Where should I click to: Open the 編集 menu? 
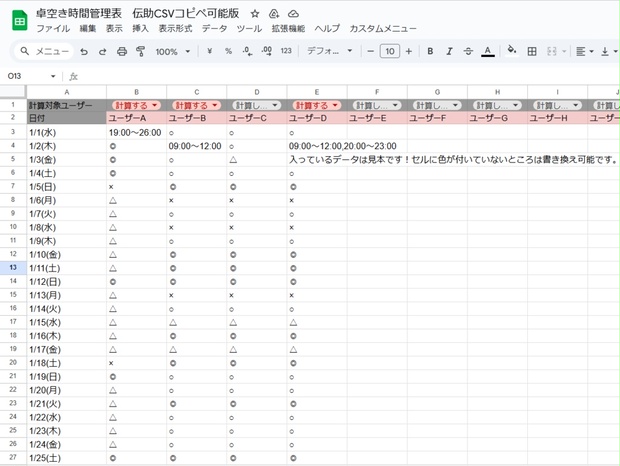(x=88, y=28)
